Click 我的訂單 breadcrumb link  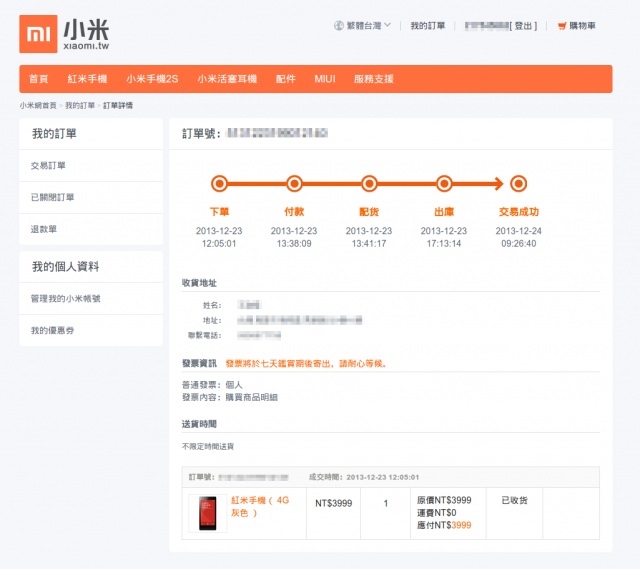coord(80,105)
